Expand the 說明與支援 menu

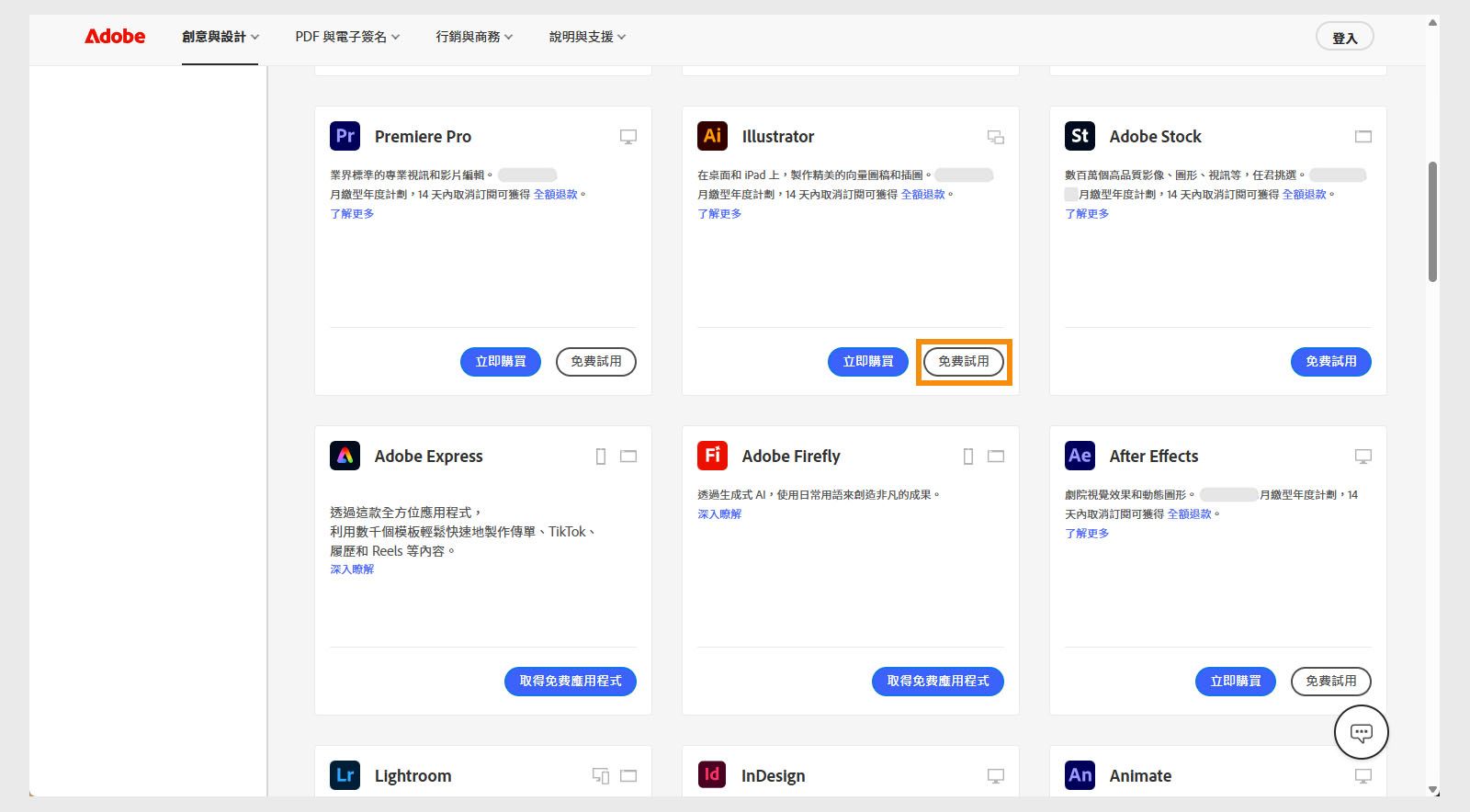588,37
